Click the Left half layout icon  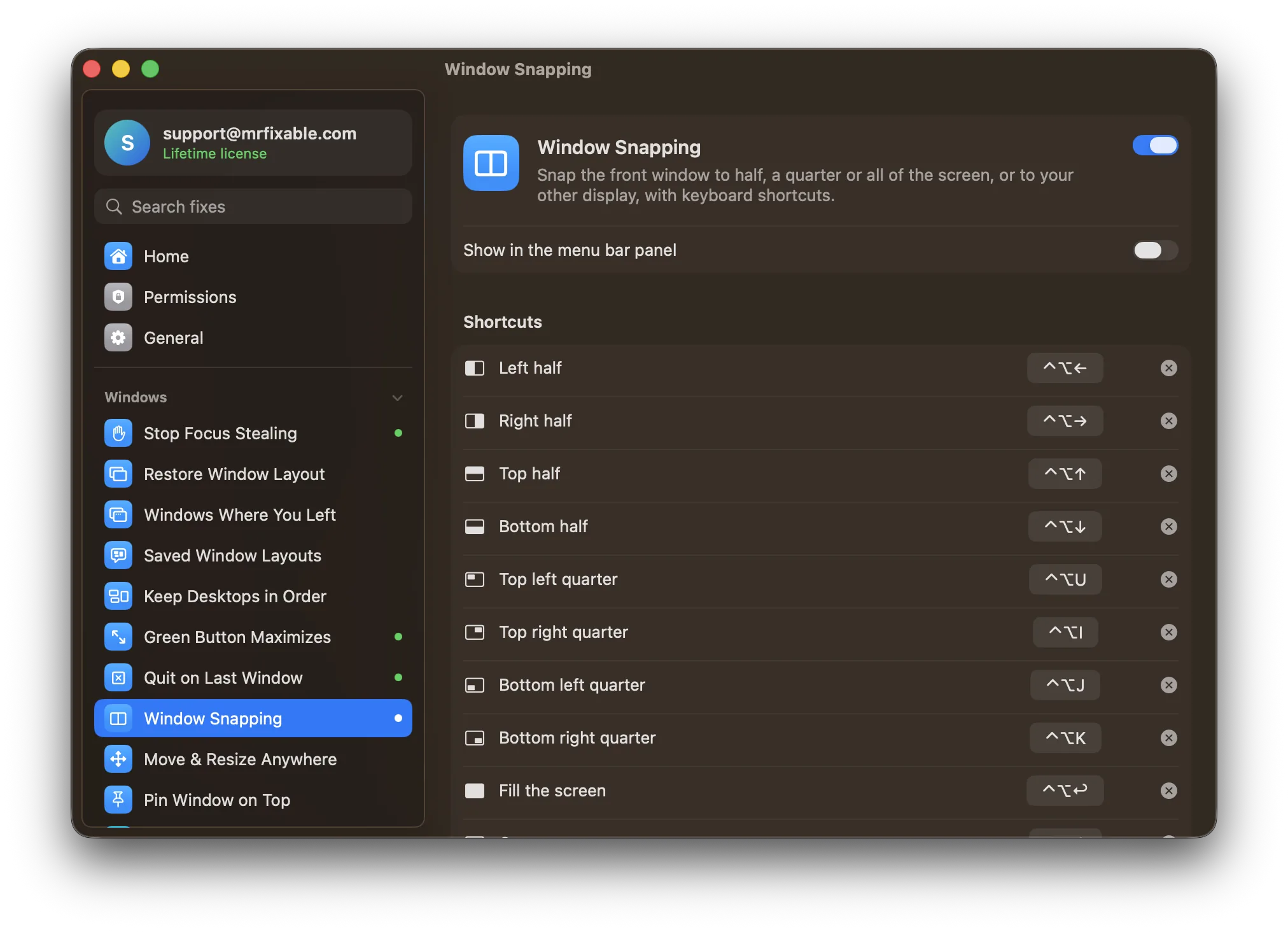click(475, 368)
